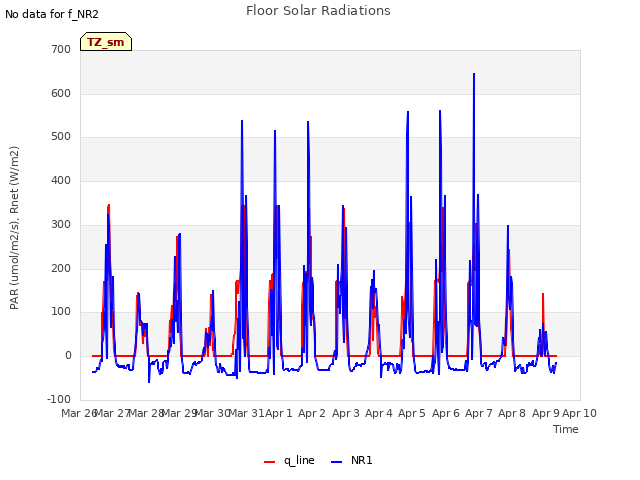This screenshot has height=480, width=640.
Task: Click the x-axis label 'Mar 29'
Action: click(x=180, y=413)
